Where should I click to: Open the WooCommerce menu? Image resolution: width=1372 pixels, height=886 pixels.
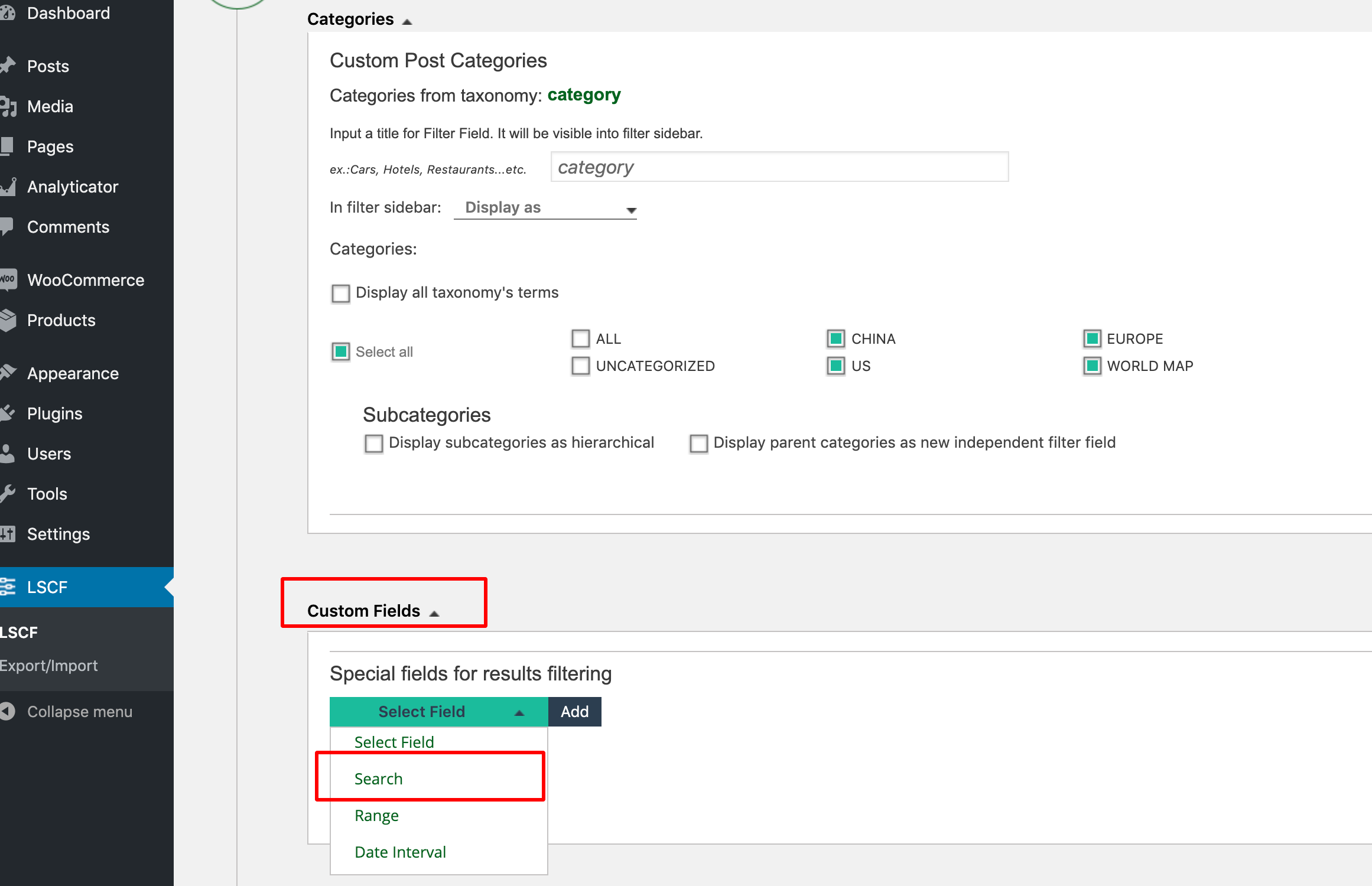click(87, 280)
